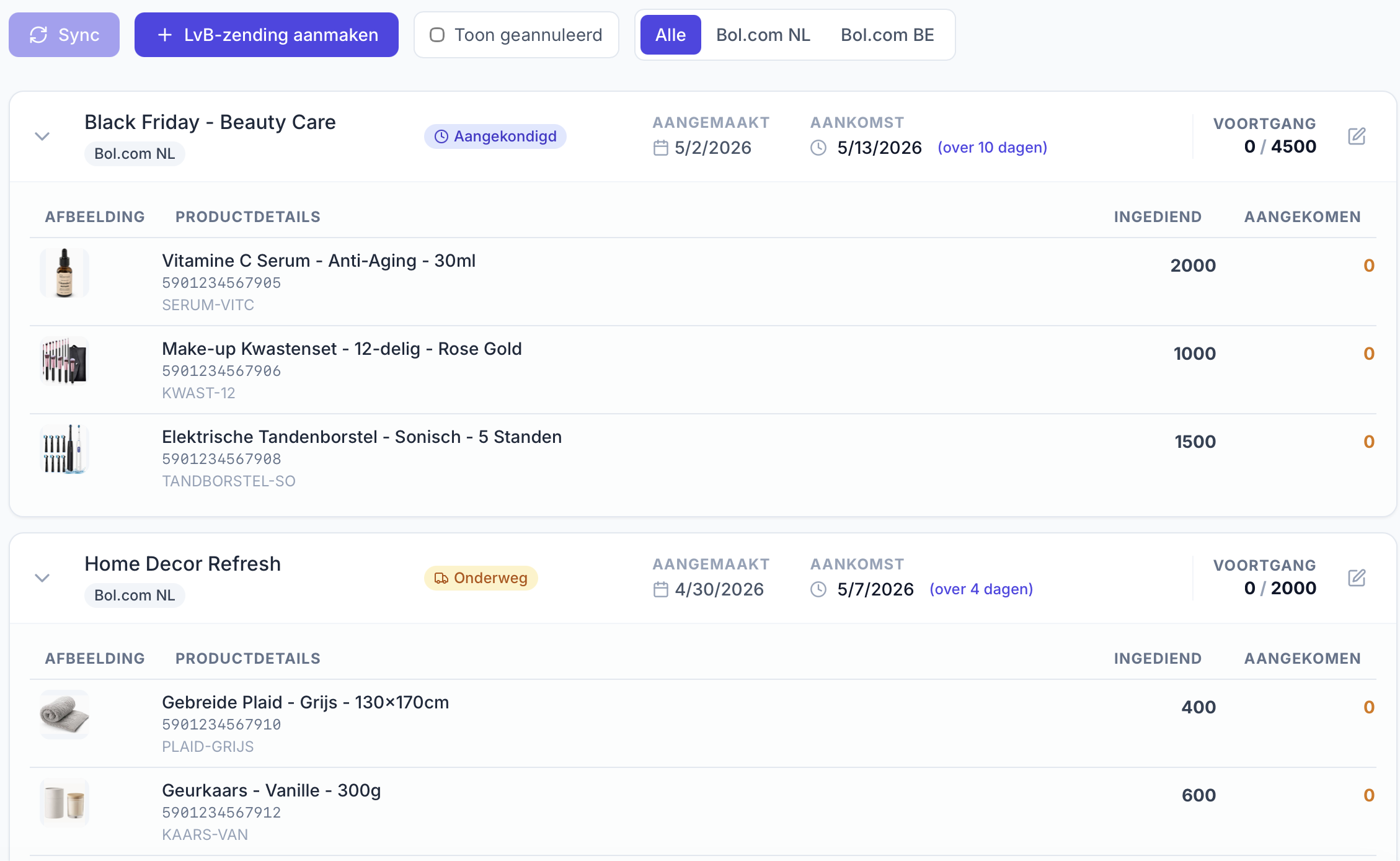Click the ingediend value 600

click(x=1198, y=795)
